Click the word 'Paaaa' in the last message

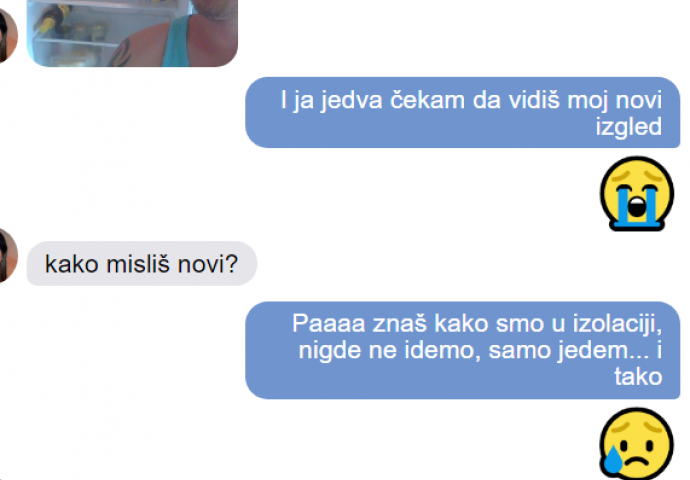pyautogui.click(x=329, y=324)
